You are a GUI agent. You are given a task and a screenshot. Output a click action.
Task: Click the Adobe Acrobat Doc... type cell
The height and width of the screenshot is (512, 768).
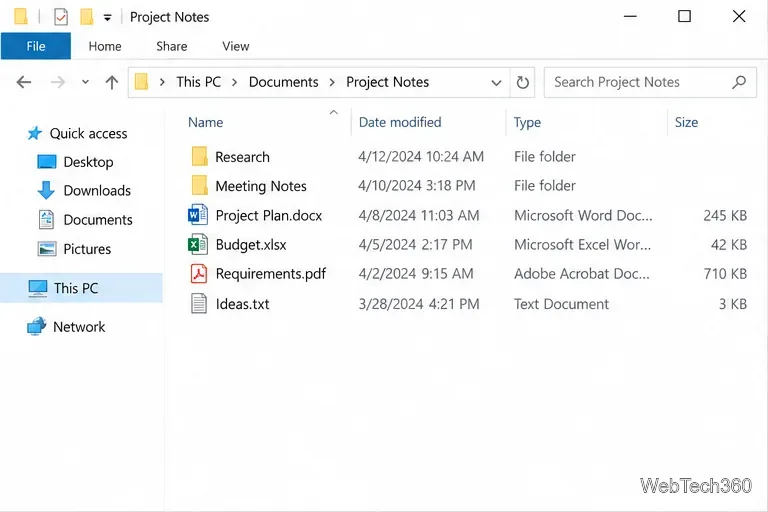click(582, 273)
